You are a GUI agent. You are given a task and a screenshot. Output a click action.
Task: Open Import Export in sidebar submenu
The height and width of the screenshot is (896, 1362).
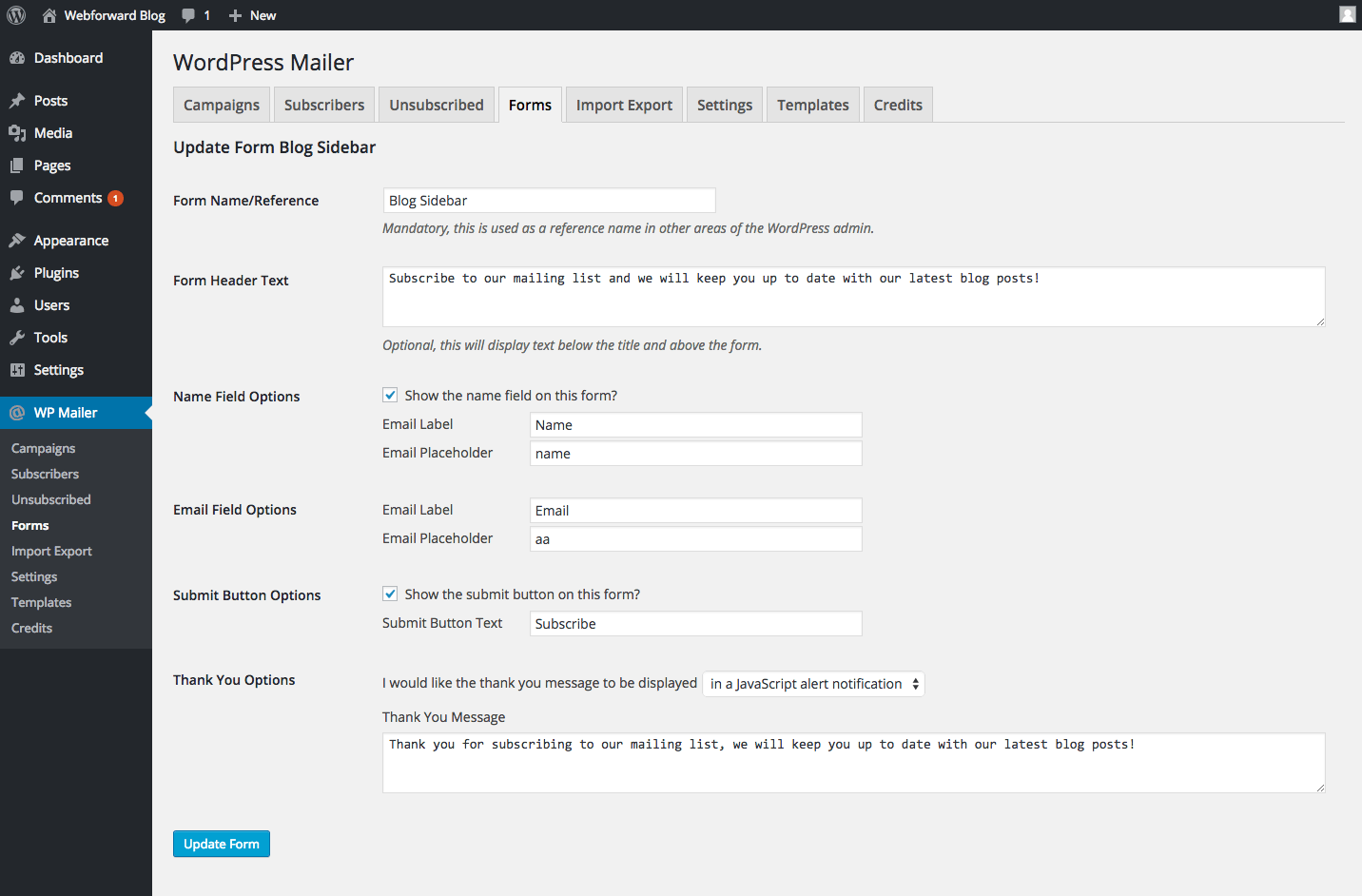pyautogui.click(x=52, y=551)
